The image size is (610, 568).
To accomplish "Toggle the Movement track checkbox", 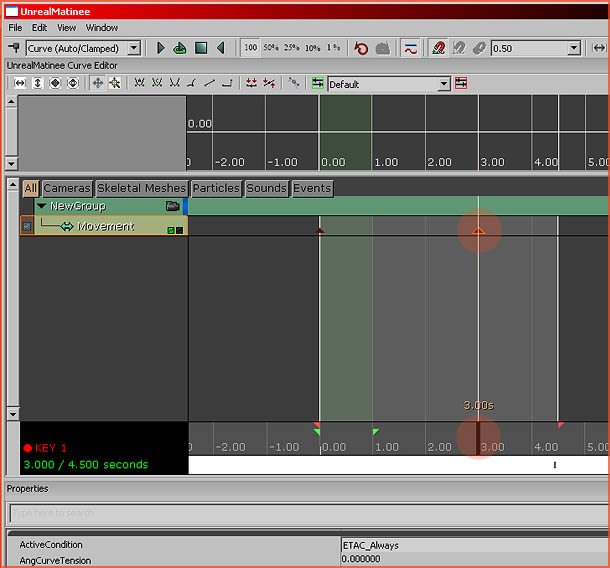I will pos(27,227).
